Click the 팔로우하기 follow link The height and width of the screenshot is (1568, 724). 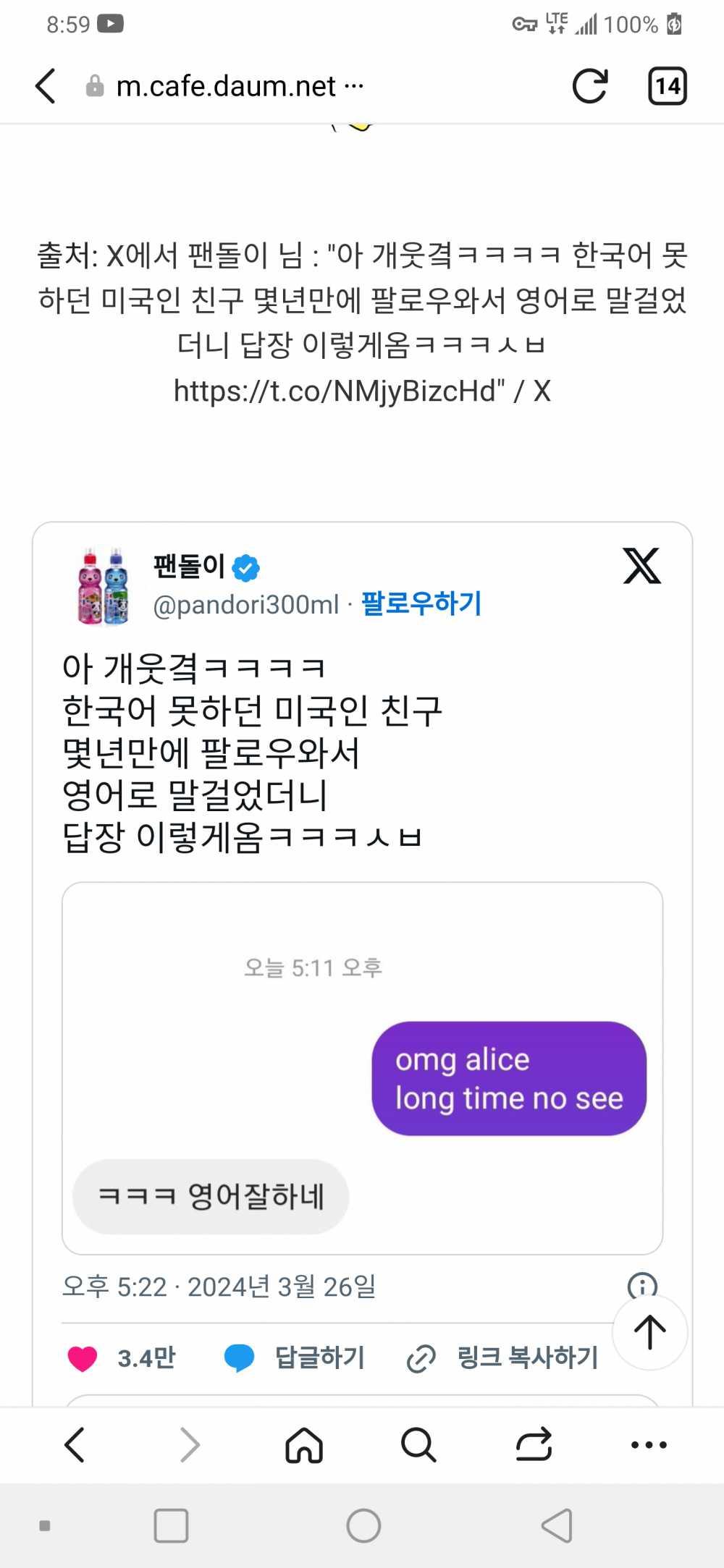tap(421, 603)
